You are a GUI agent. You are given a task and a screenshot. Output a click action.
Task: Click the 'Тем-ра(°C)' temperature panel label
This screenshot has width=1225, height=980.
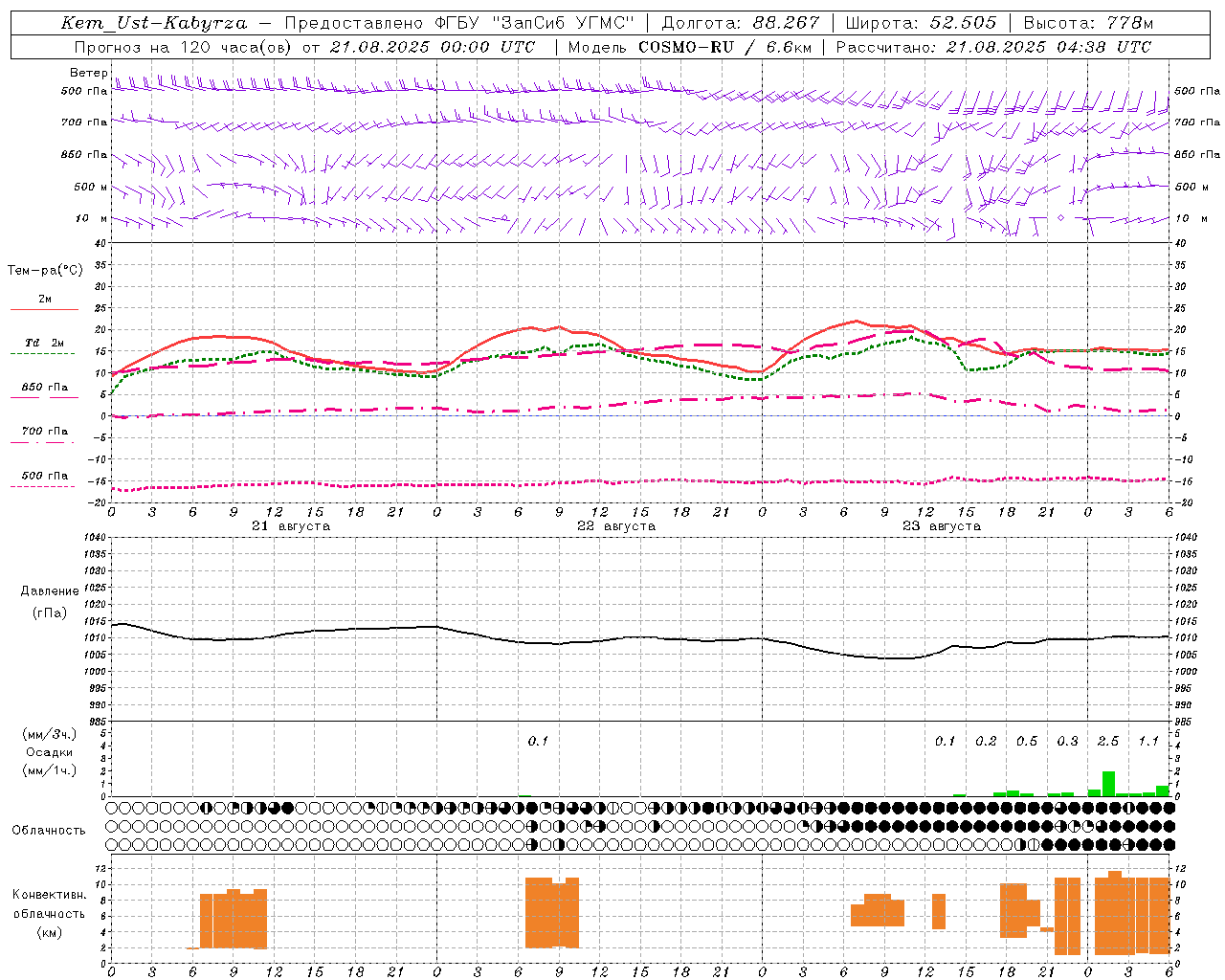click(45, 271)
